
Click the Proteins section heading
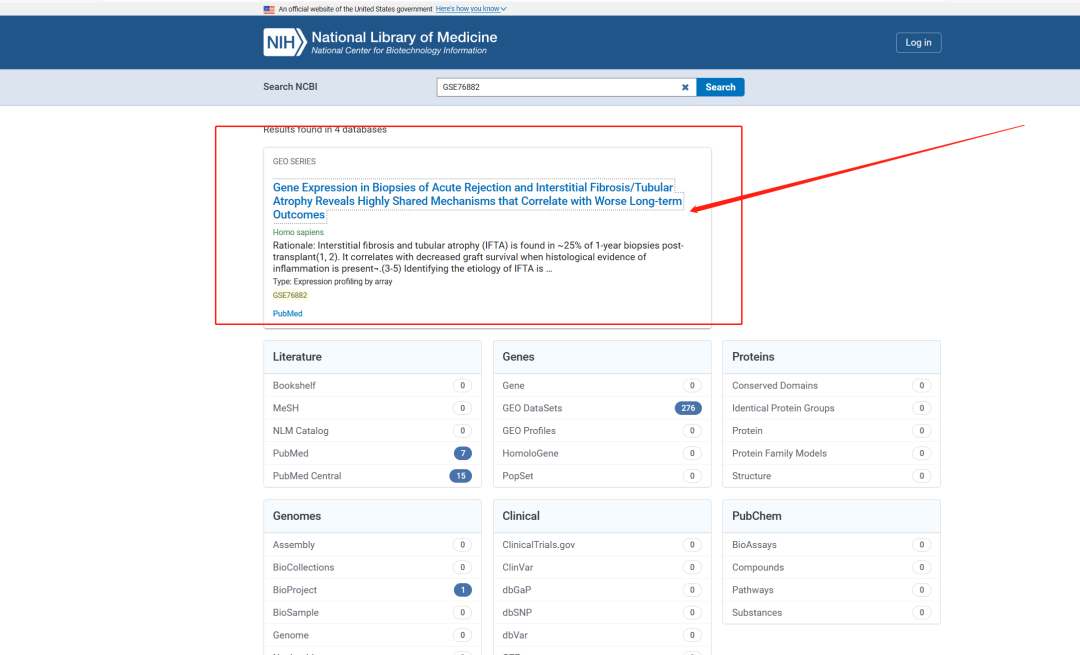coord(753,357)
